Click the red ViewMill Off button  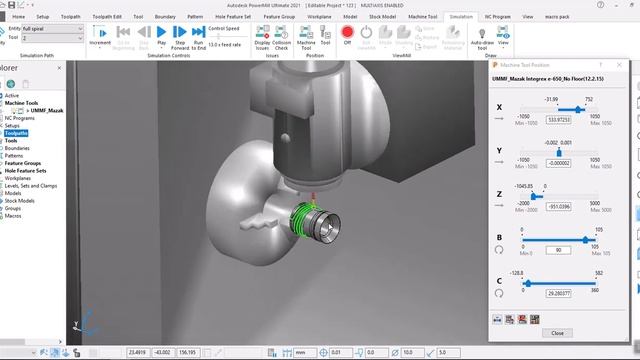point(347,32)
